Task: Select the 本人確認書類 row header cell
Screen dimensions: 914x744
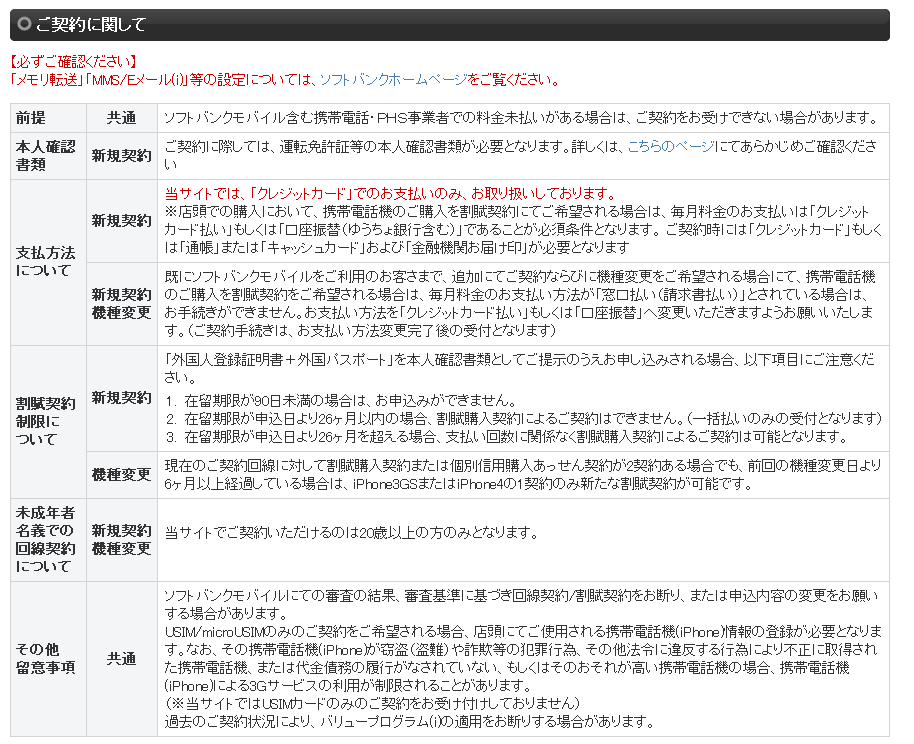Action: click(45, 155)
